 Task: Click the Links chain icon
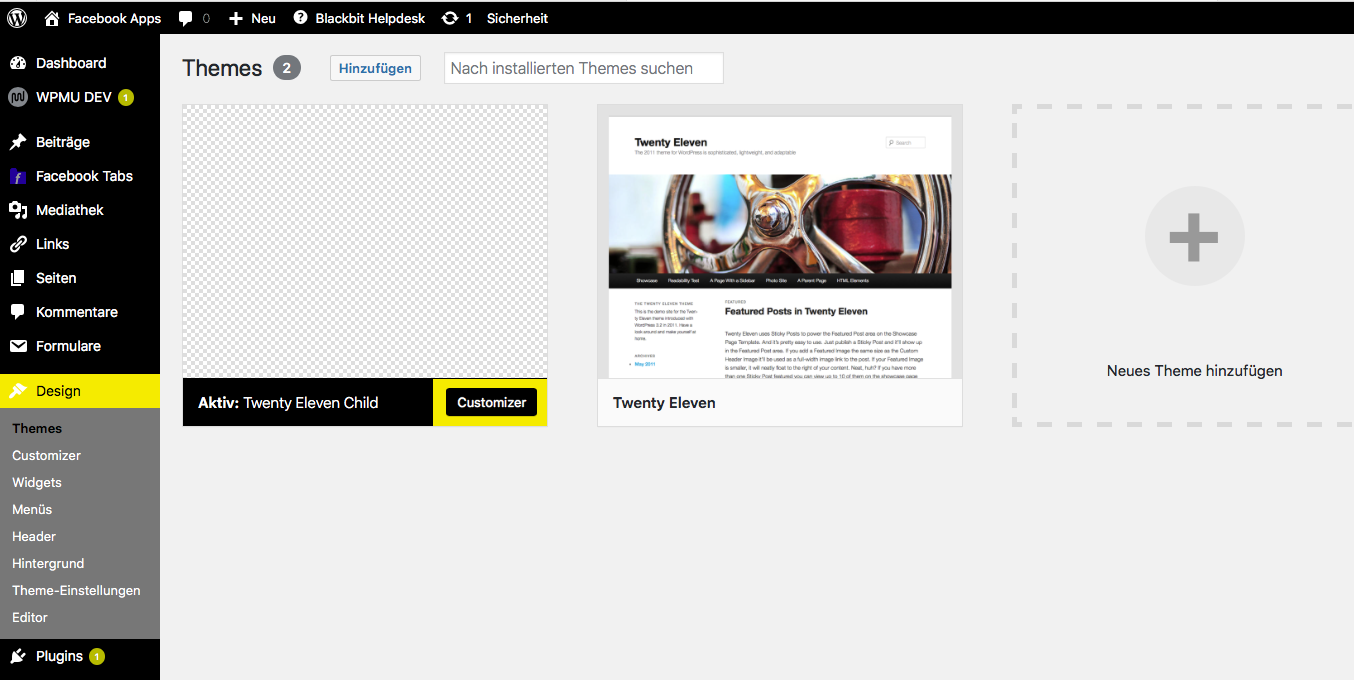coord(18,244)
